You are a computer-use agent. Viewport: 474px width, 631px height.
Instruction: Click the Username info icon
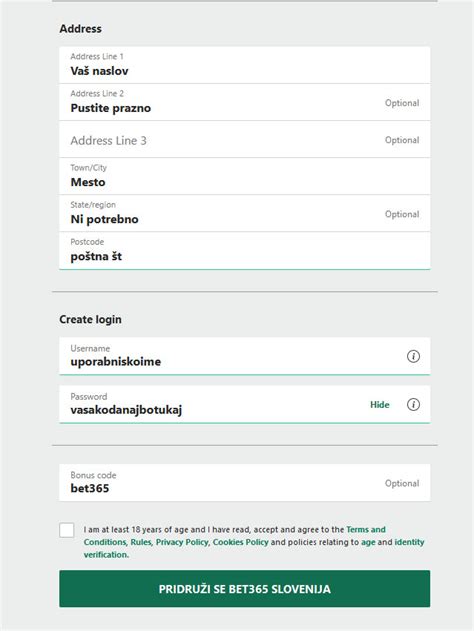413,356
